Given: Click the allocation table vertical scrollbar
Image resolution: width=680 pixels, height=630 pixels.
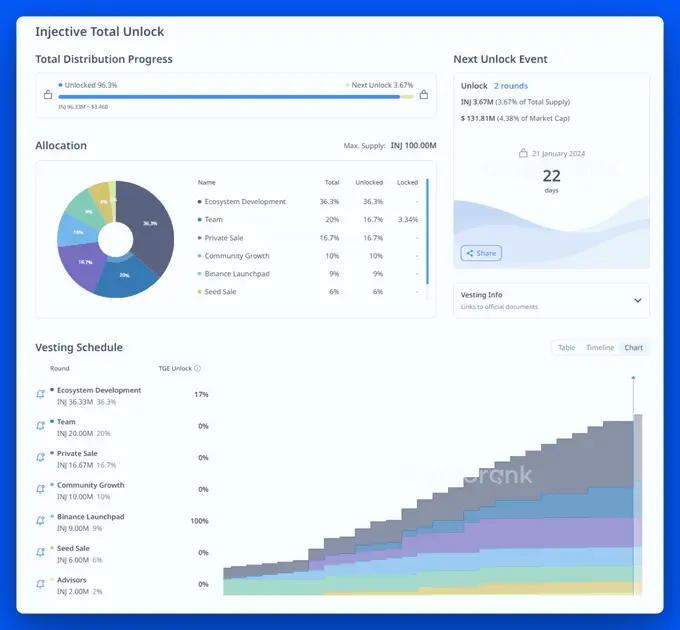Looking at the screenshot, I should 428,231.
